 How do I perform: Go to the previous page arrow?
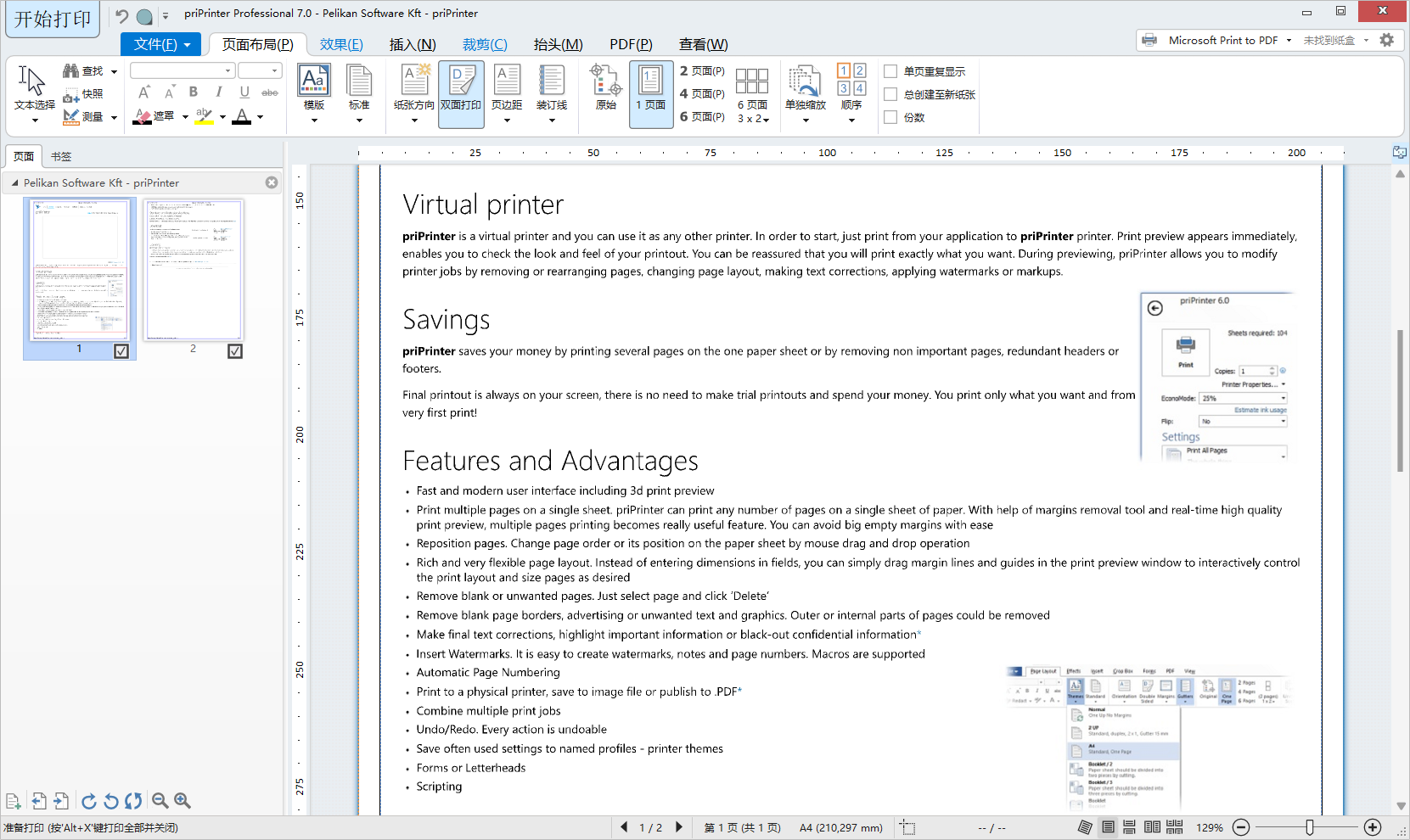point(625,827)
